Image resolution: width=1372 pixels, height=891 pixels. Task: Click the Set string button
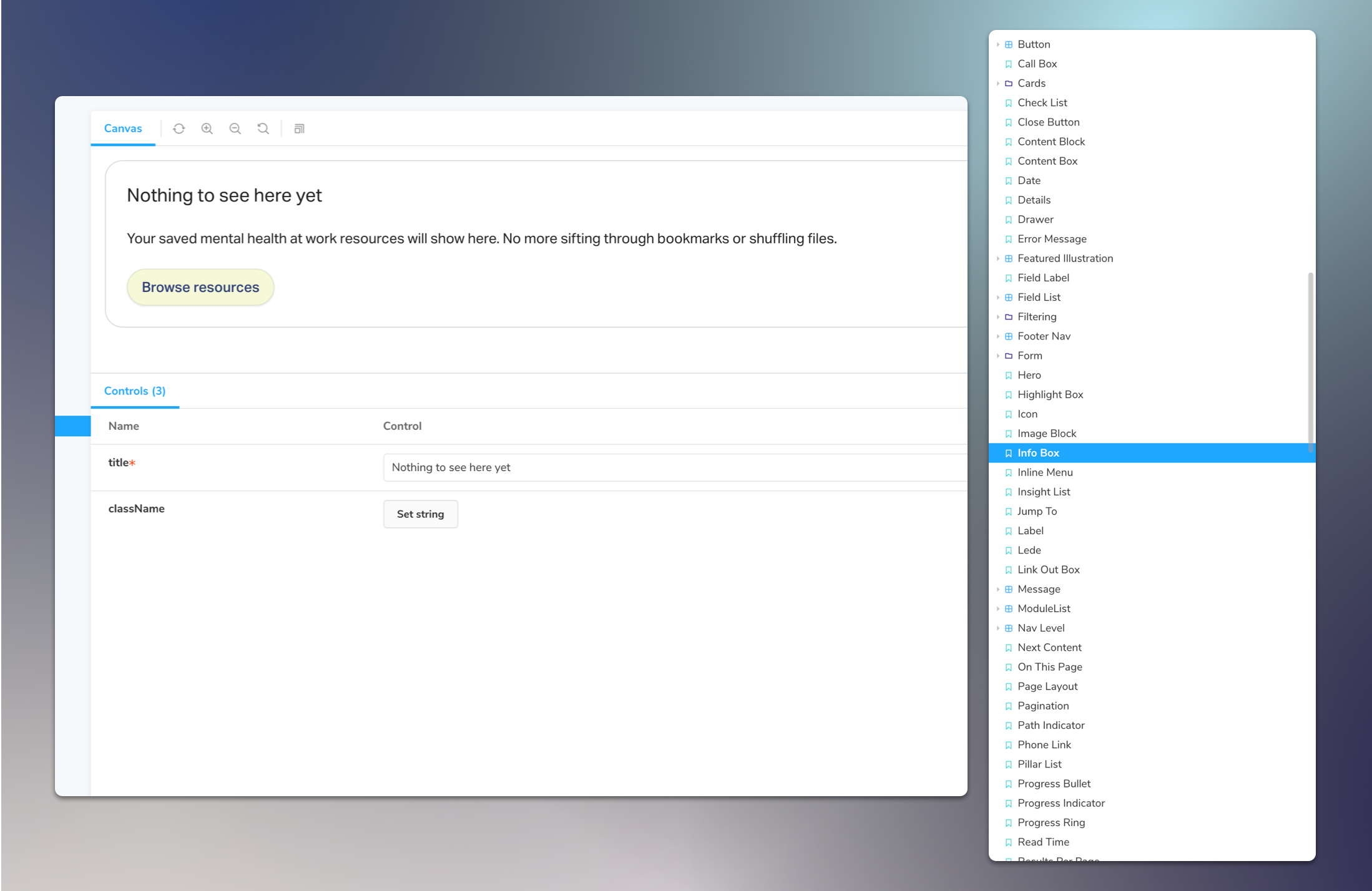(420, 514)
